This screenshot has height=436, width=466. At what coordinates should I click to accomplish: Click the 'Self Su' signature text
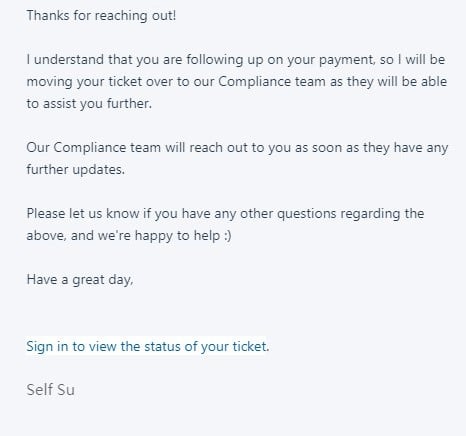coord(50,390)
